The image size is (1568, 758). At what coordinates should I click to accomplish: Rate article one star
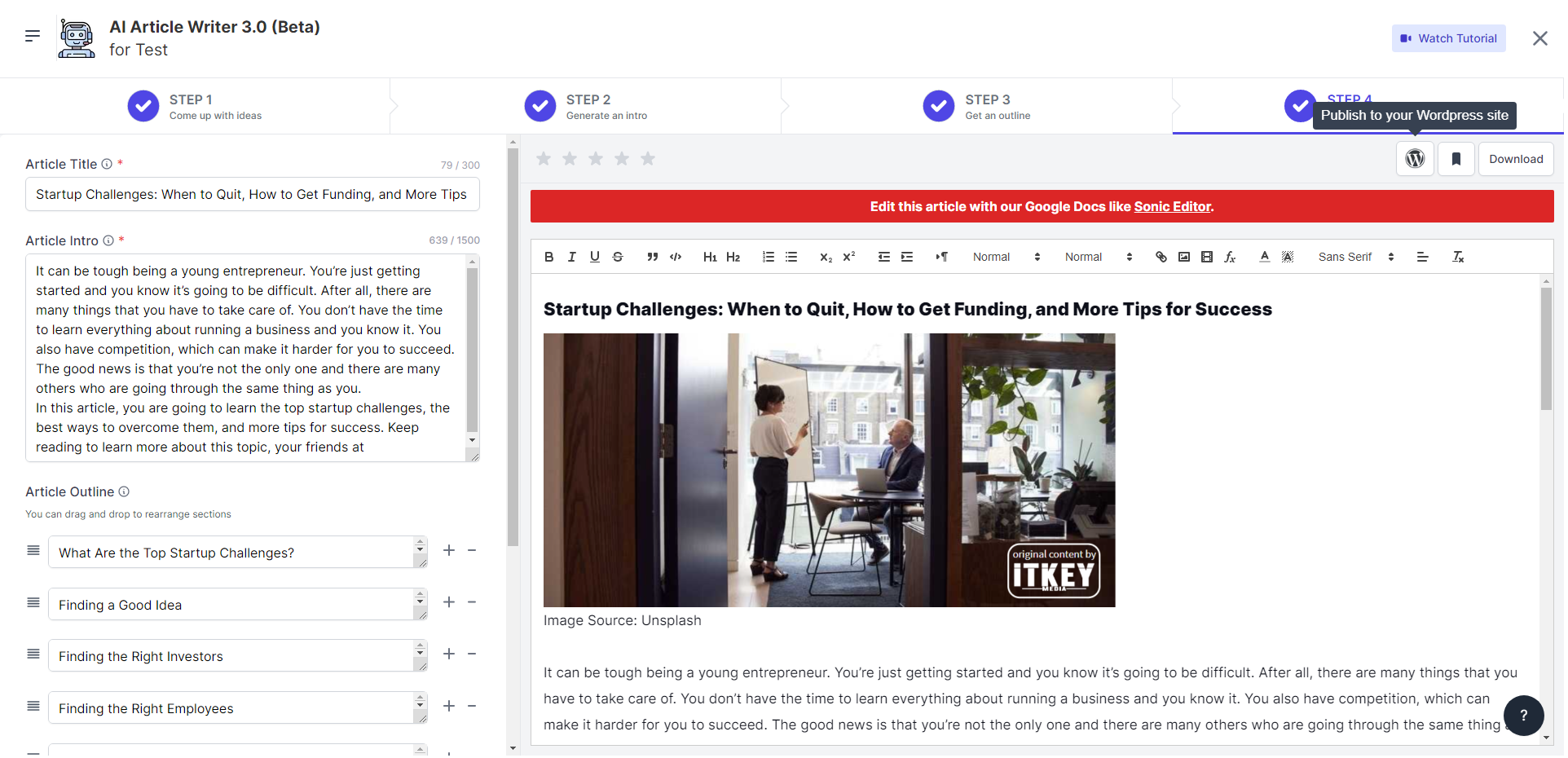coord(544,158)
